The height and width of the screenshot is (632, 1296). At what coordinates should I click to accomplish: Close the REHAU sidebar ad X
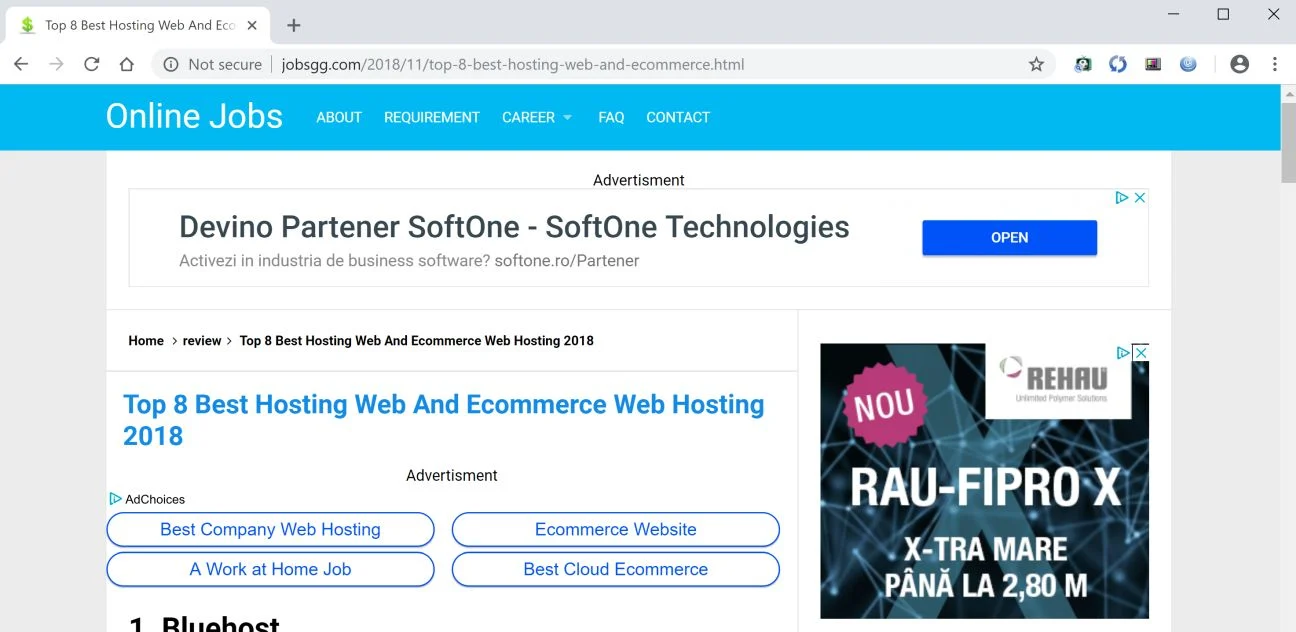click(x=1140, y=352)
